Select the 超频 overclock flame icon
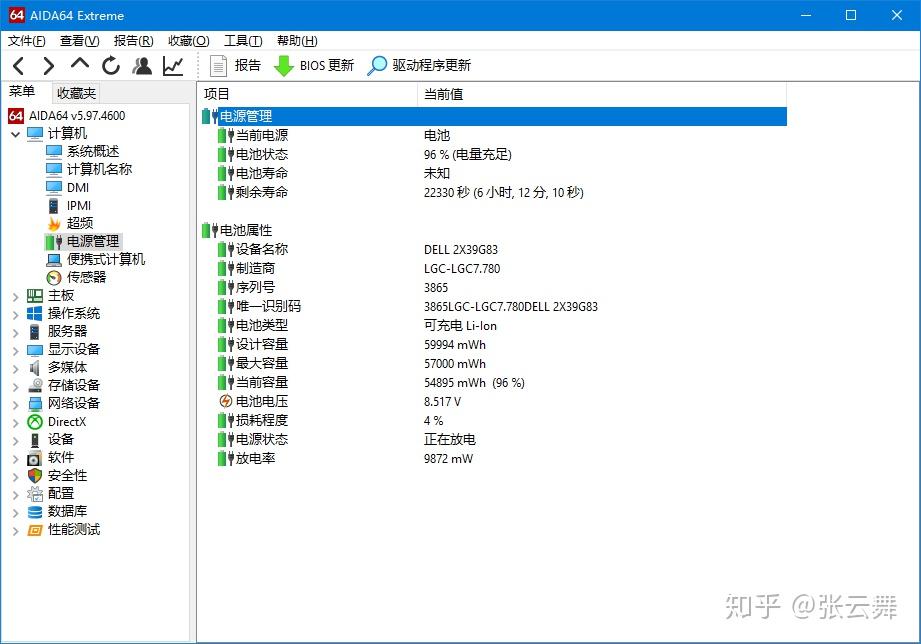Viewport: 921px width, 644px height. point(54,223)
